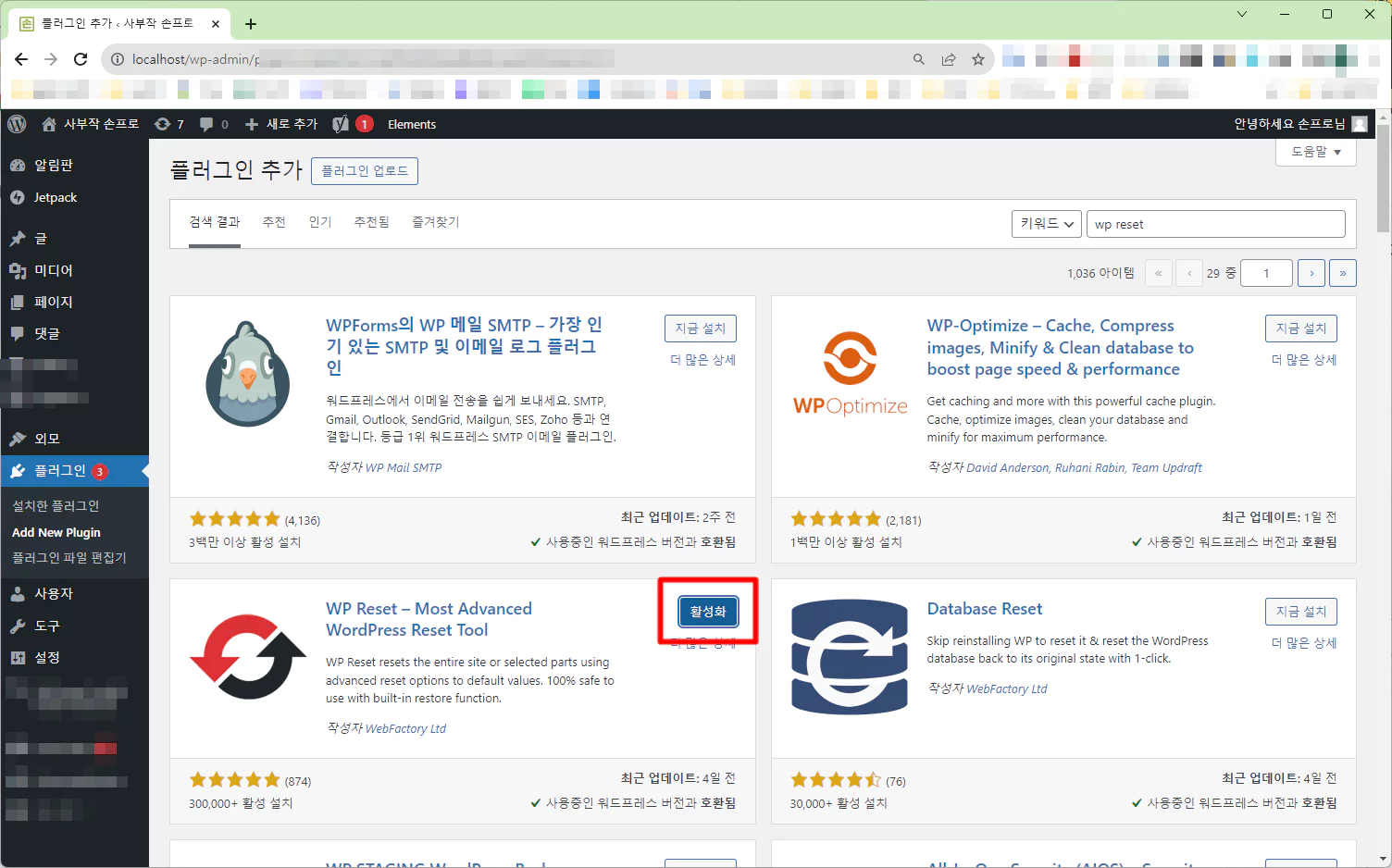Click WP-Optimize logo thumbnail
This screenshot has width=1392, height=868.
pos(850,374)
